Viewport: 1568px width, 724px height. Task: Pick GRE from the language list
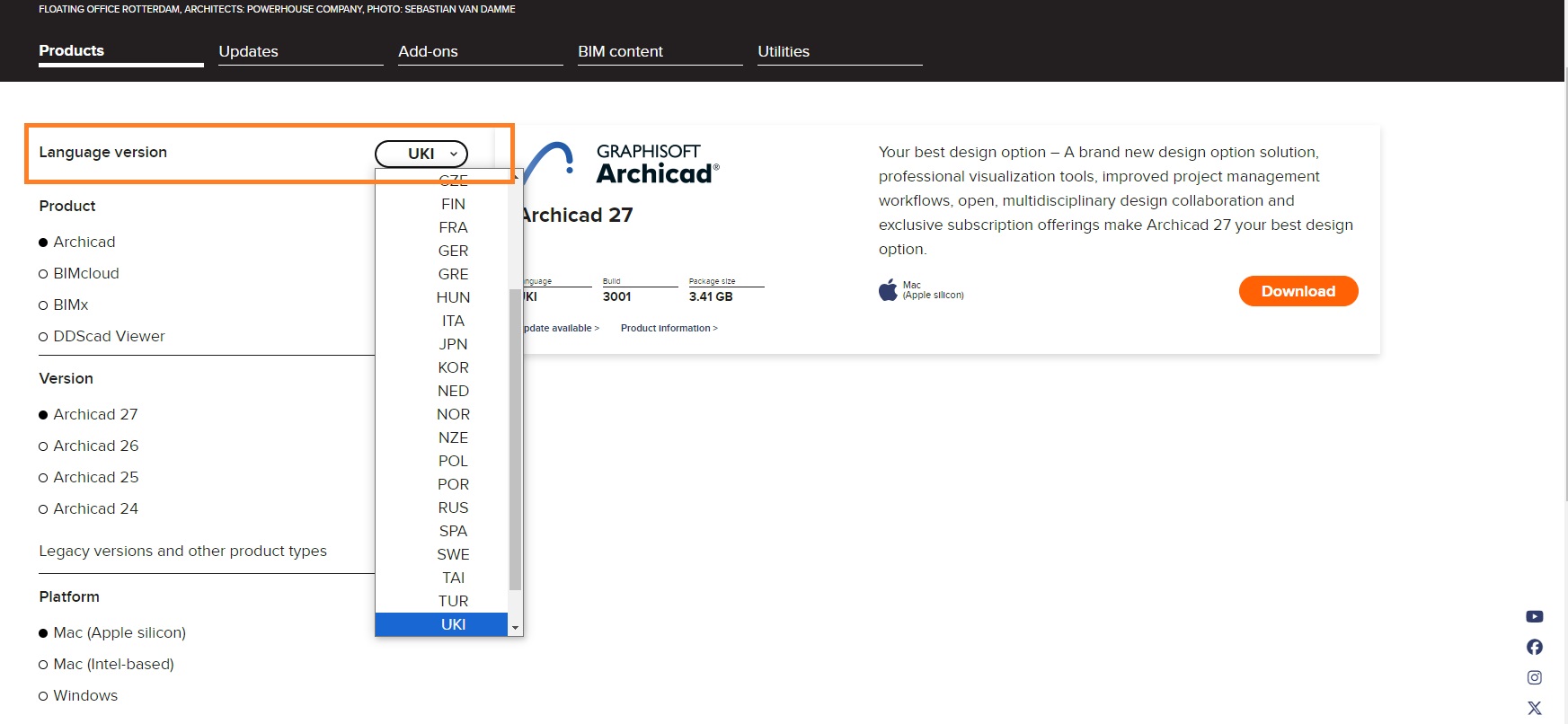coord(442,274)
